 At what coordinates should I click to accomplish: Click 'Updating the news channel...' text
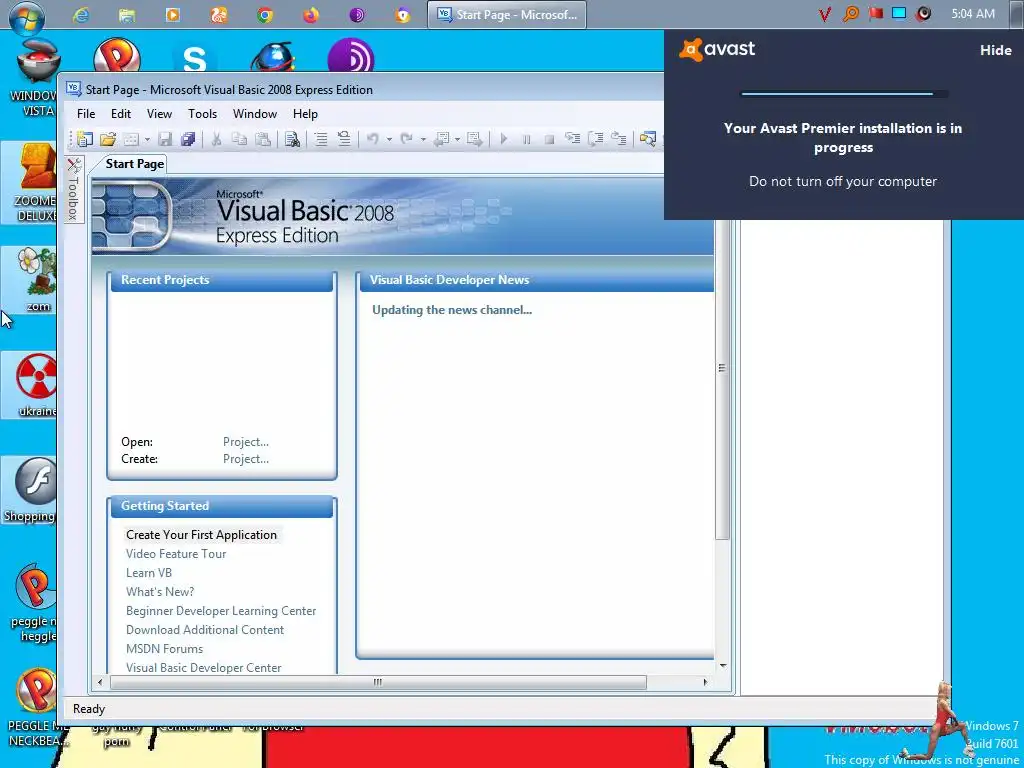pos(452,310)
